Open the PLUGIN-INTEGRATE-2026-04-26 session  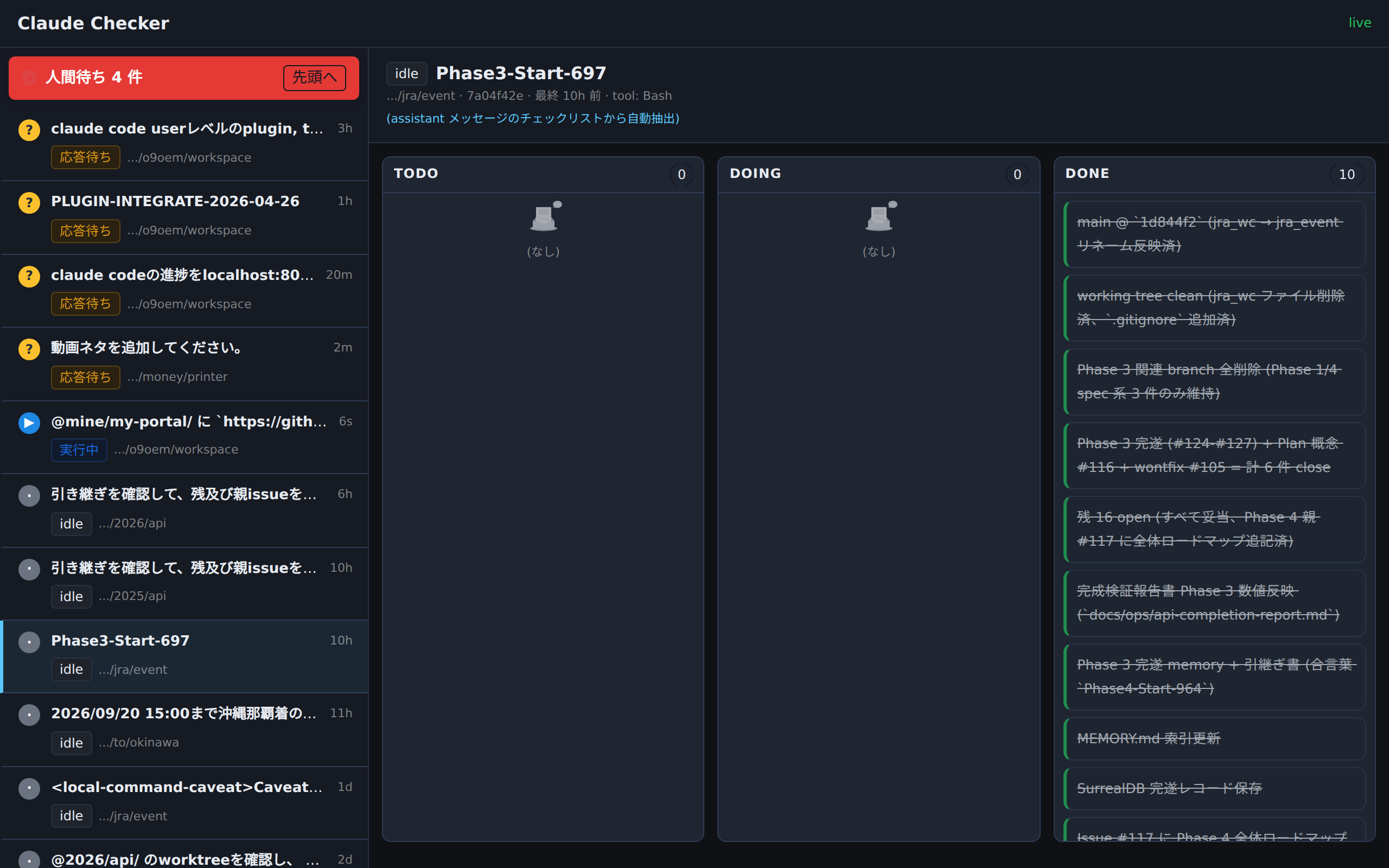pyautogui.click(x=185, y=218)
